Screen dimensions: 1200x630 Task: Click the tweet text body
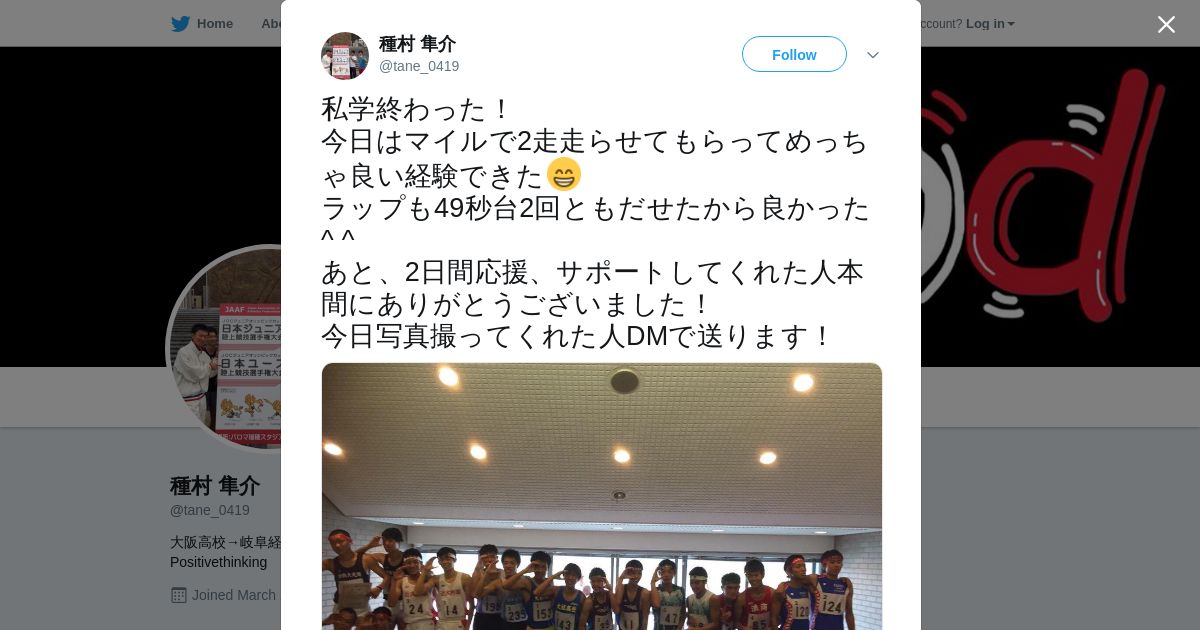(596, 222)
